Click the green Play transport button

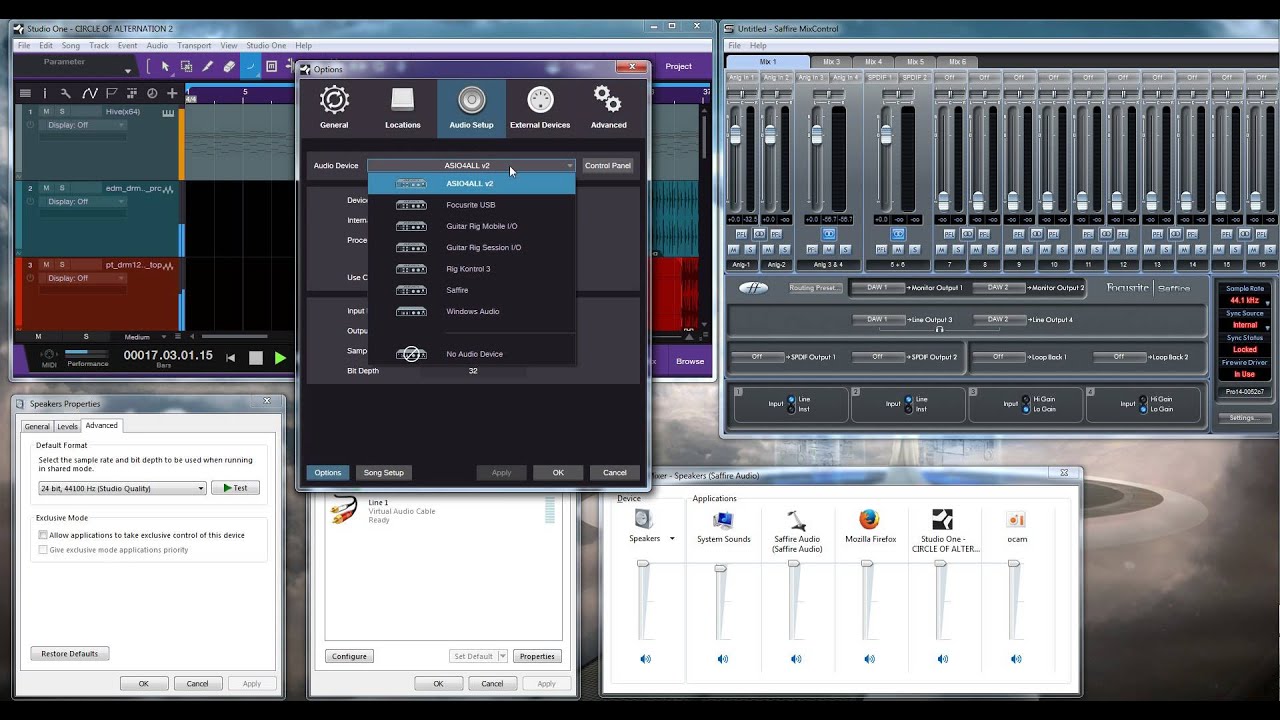pyautogui.click(x=280, y=357)
